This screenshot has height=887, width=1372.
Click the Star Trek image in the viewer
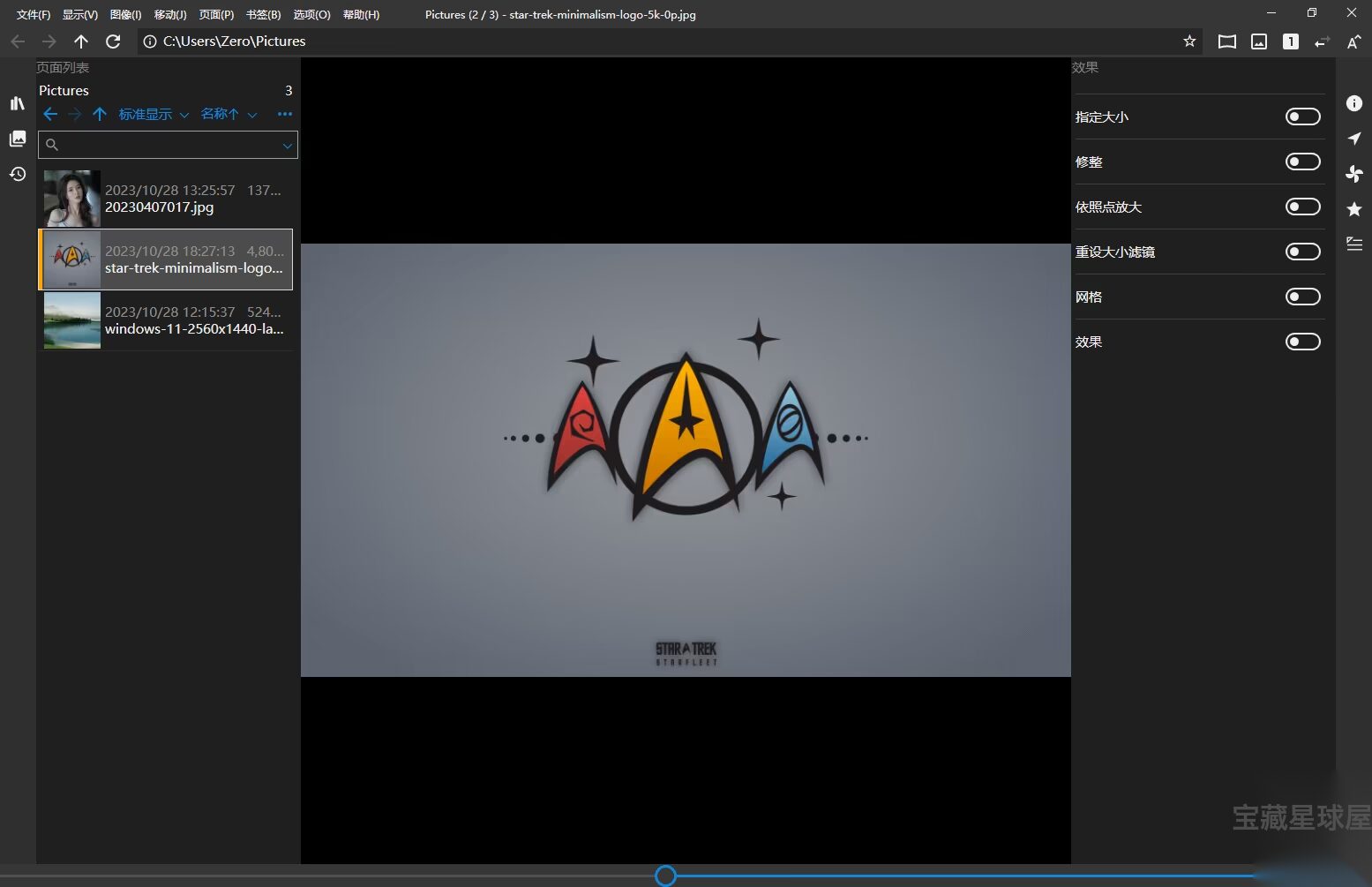[x=686, y=460]
